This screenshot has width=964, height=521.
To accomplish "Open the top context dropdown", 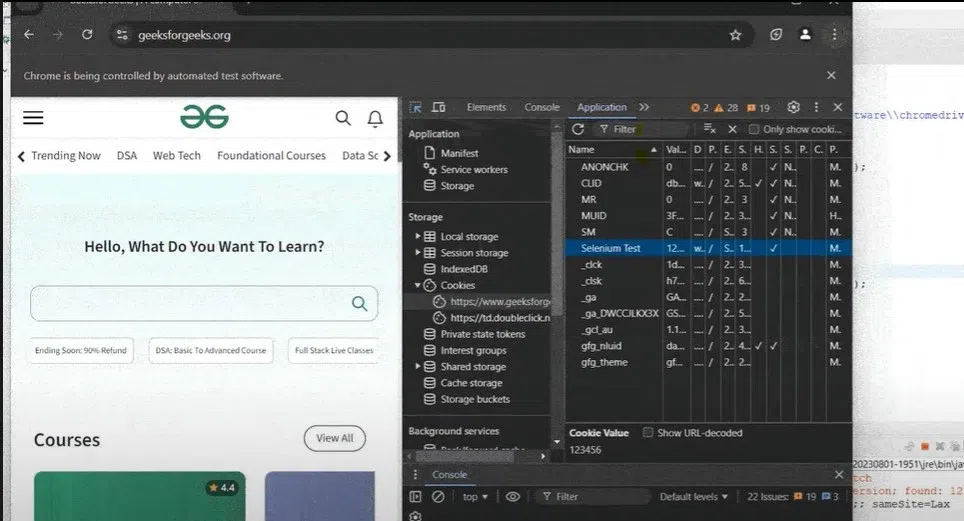I will [x=475, y=496].
